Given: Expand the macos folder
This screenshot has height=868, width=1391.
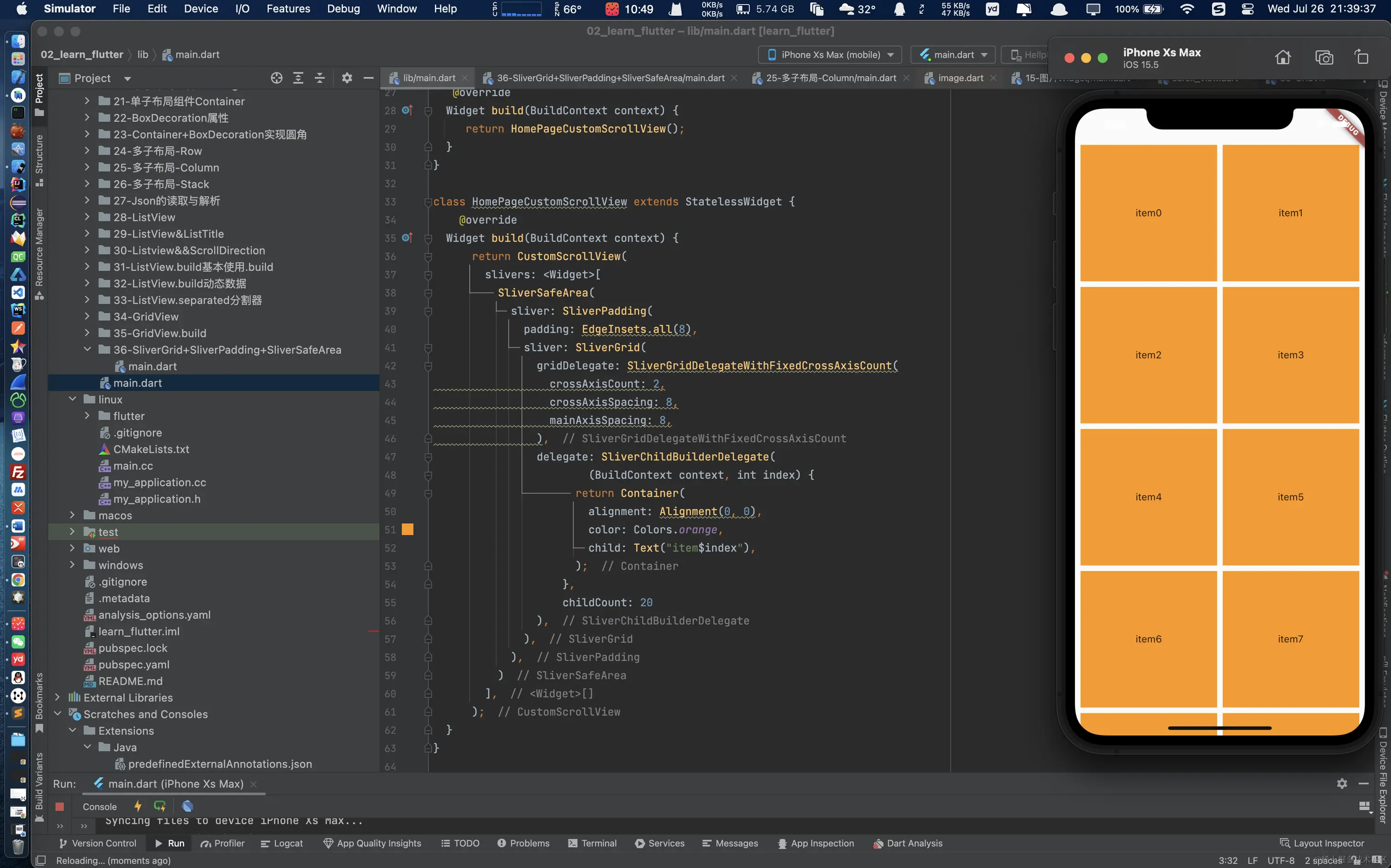Looking at the screenshot, I should click(x=72, y=515).
